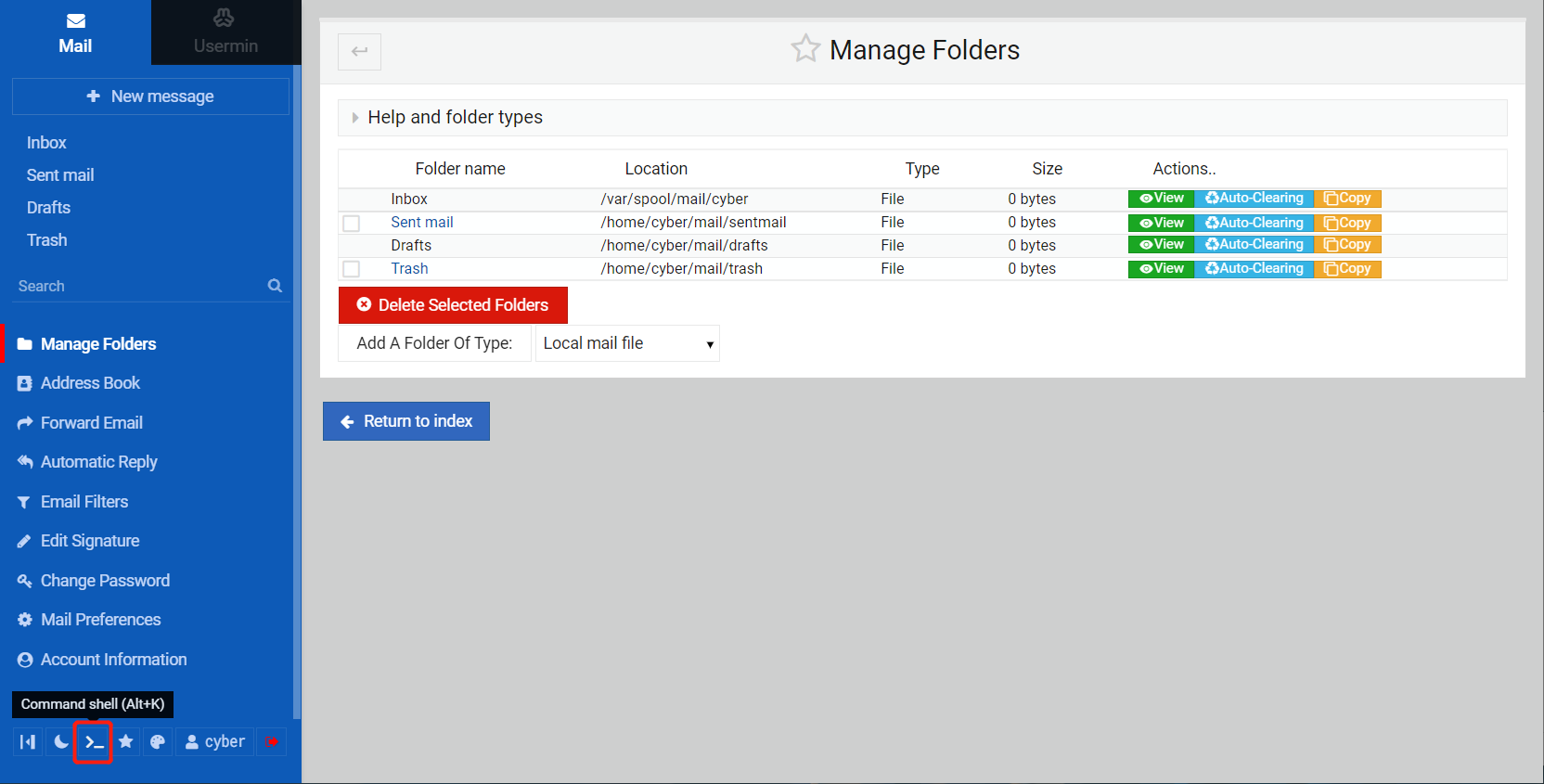The height and width of the screenshot is (784, 1544).
Task: Open the Command shell icon
Action: 94,741
